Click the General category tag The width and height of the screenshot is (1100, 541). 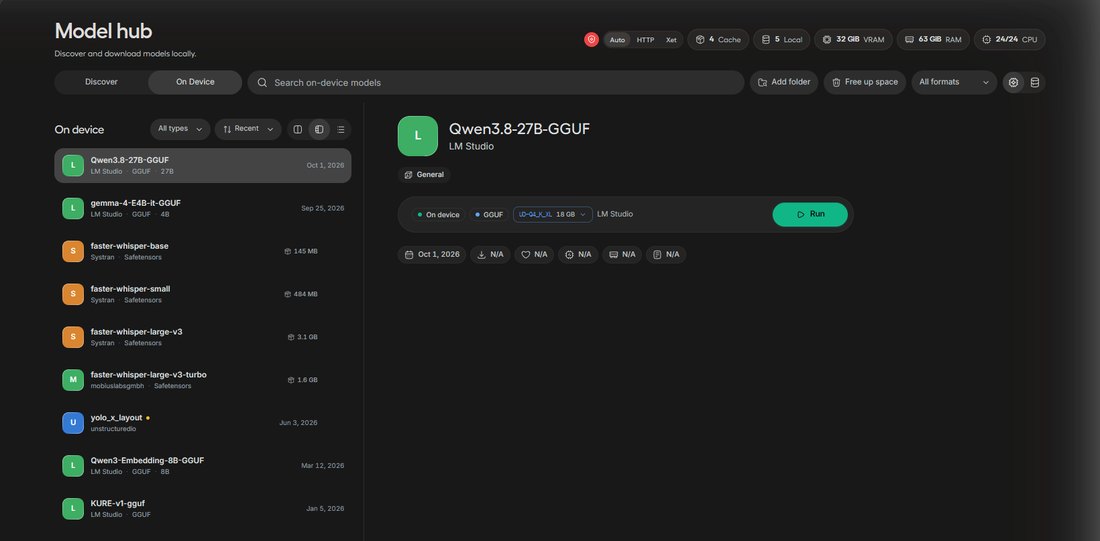coord(424,175)
